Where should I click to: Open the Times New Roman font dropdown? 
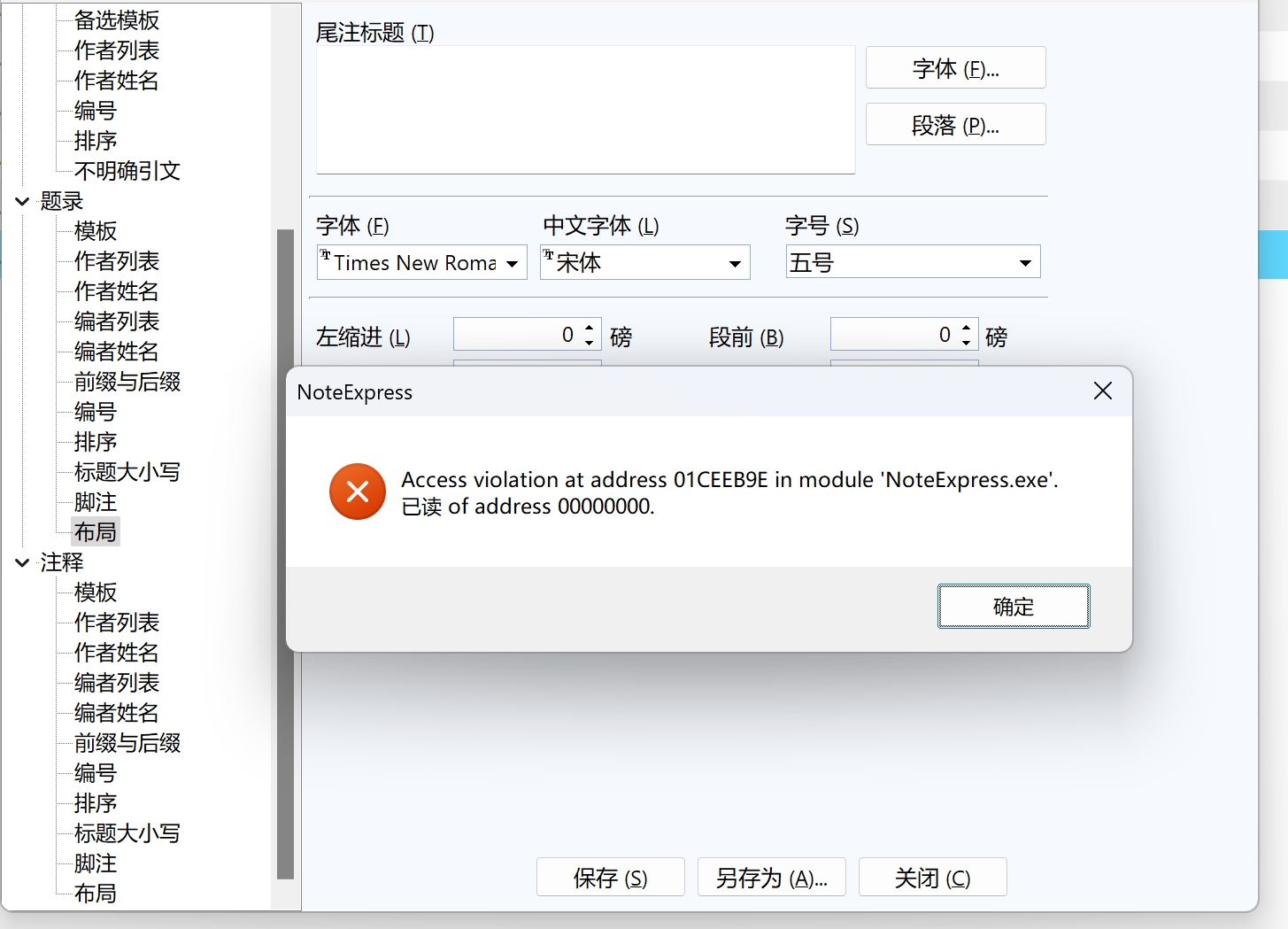point(512,263)
